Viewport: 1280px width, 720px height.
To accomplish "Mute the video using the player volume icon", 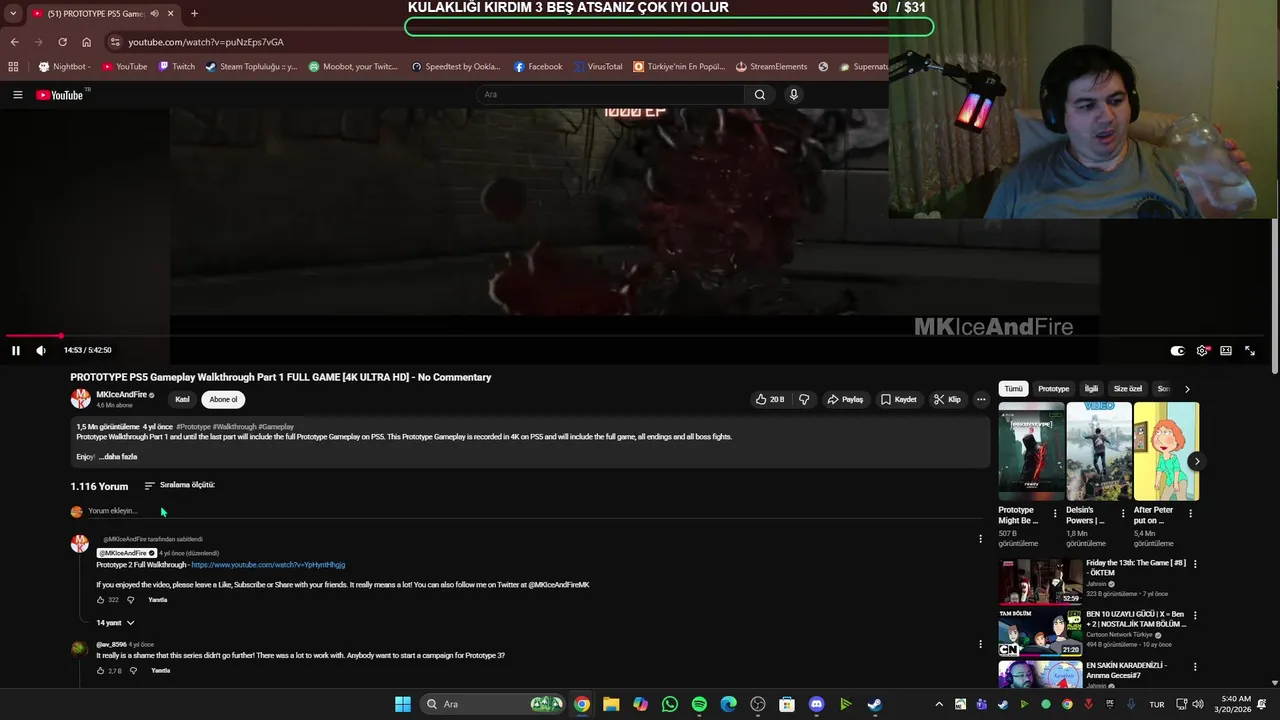I will (x=41, y=350).
